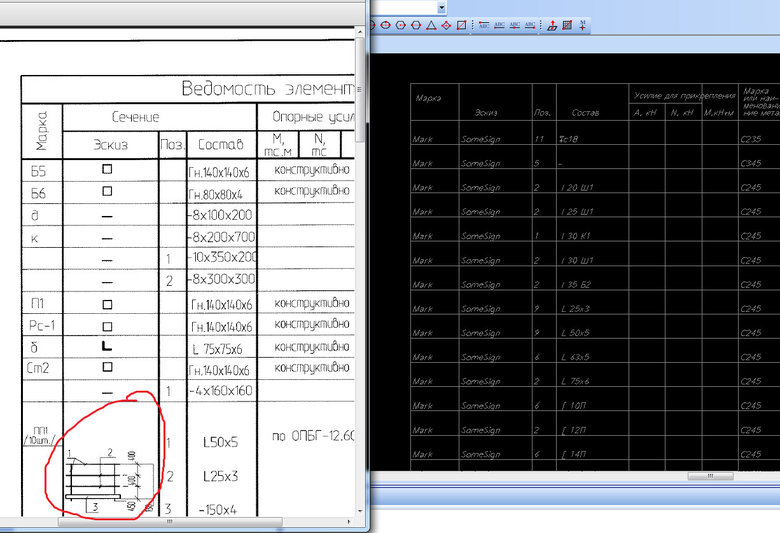Click the 'Сечение' header in the left table
Viewport: 780px width, 533px height.
coord(135,117)
